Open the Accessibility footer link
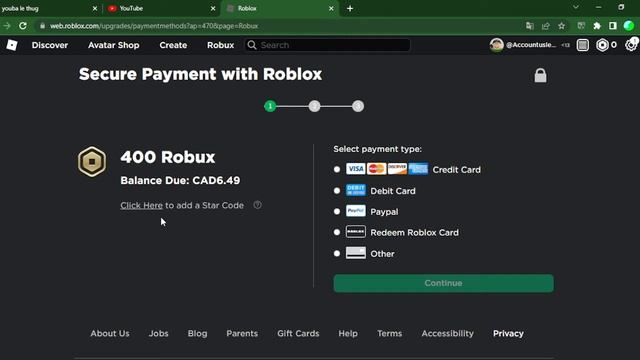The height and width of the screenshot is (360, 640). click(x=447, y=333)
